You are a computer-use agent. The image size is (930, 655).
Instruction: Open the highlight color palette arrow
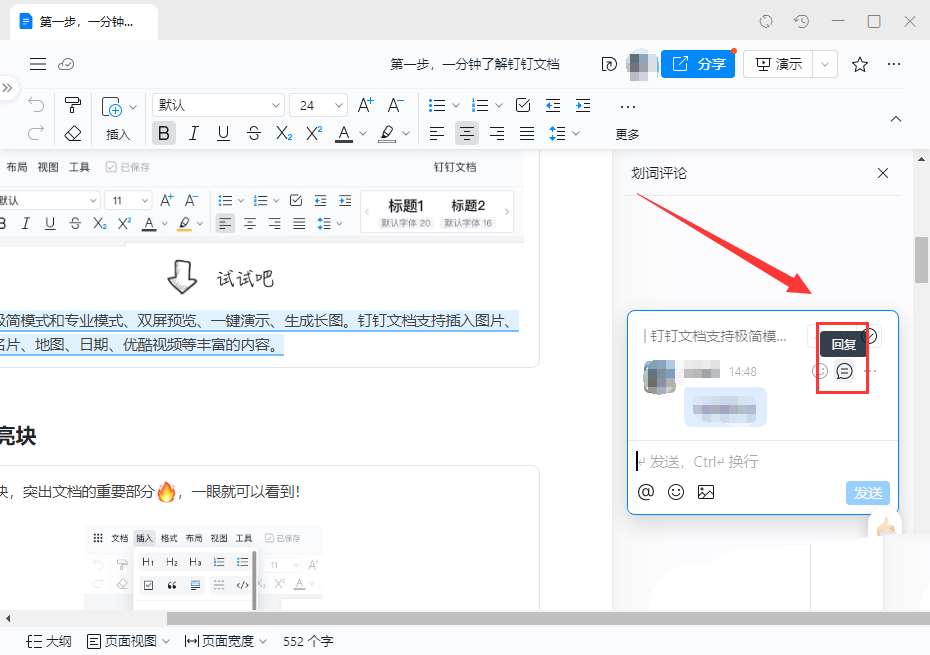click(406, 133)
